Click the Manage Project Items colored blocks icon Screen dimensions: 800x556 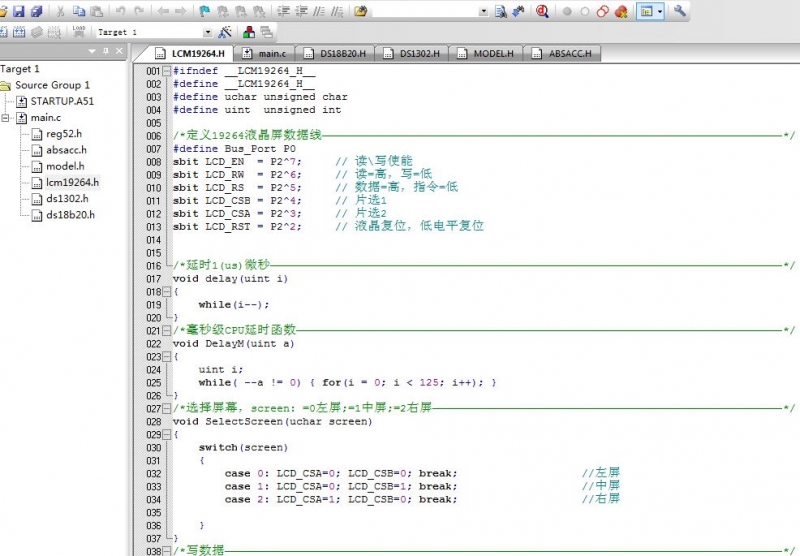(247, 32)
